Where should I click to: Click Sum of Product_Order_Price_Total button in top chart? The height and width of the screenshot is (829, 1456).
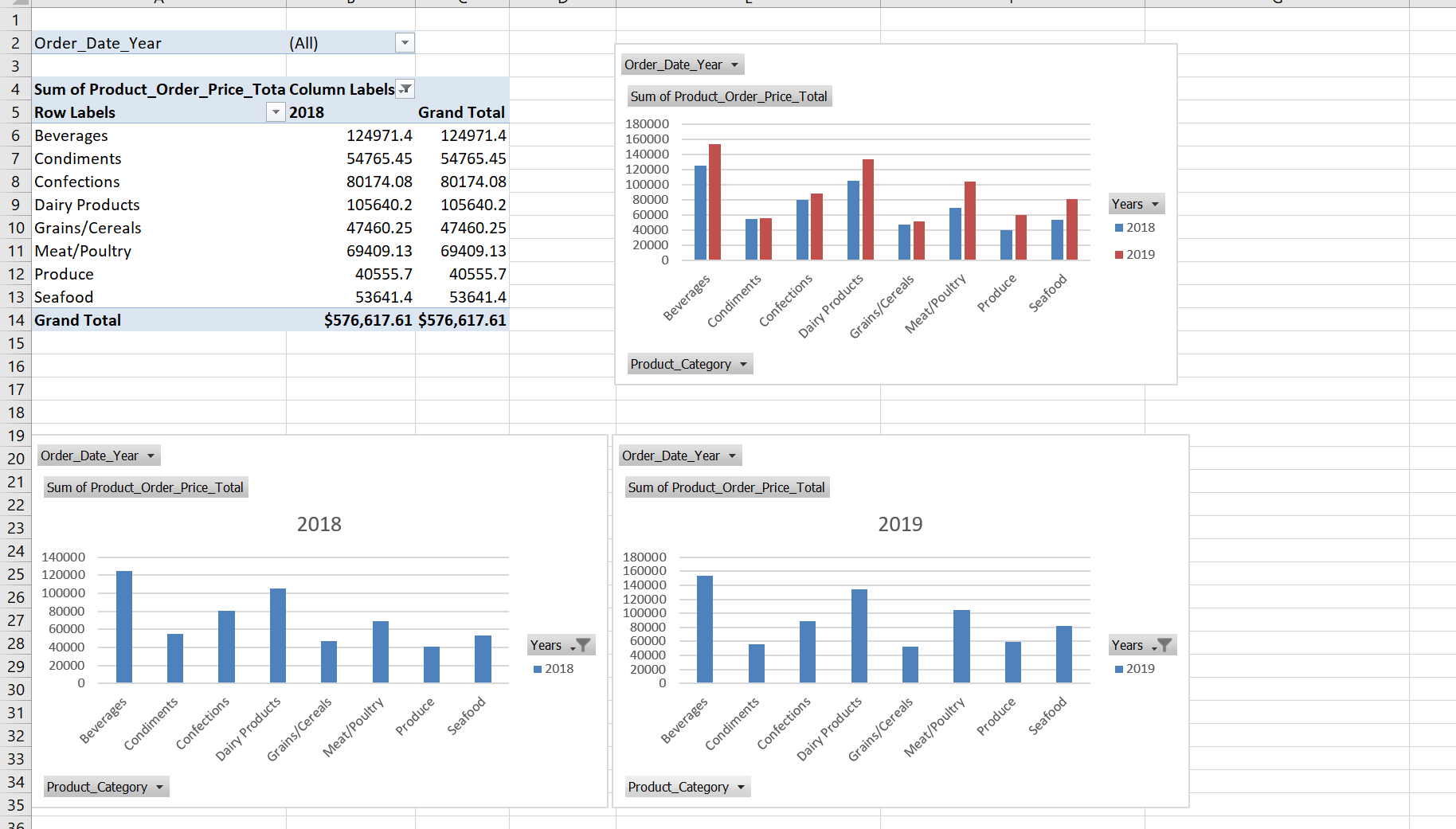tap(729, 96)
